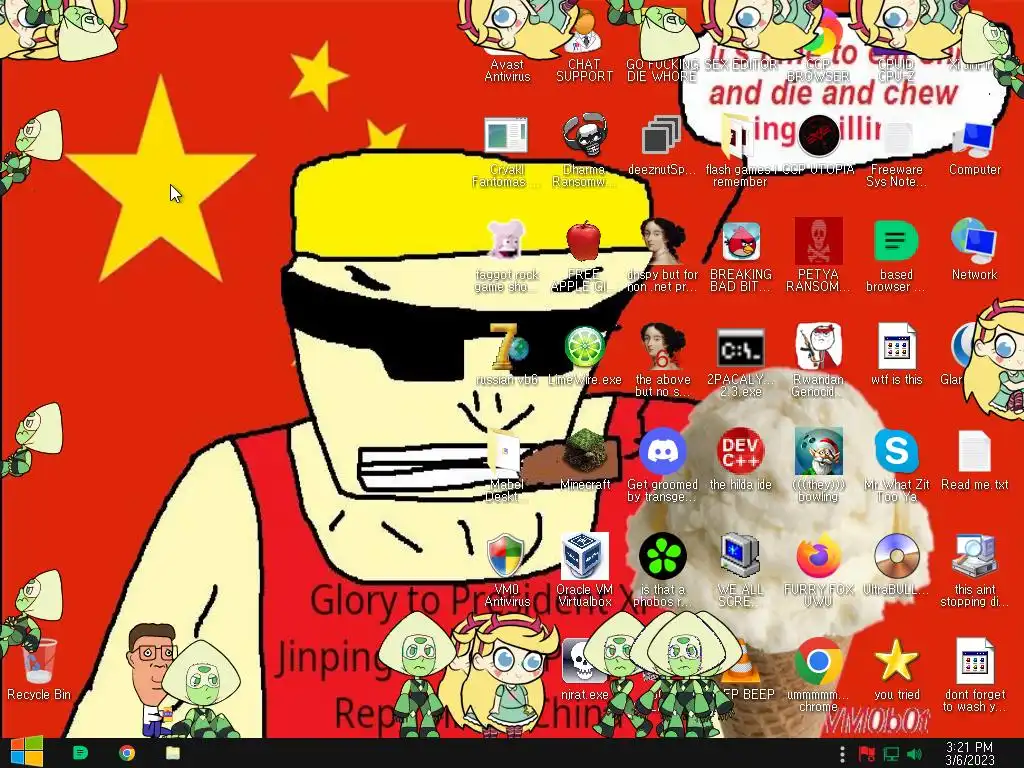Click the green browser icon in taskbar
Image resolution: width=1024 pixels, height=768 pixels.
[80, 753]
